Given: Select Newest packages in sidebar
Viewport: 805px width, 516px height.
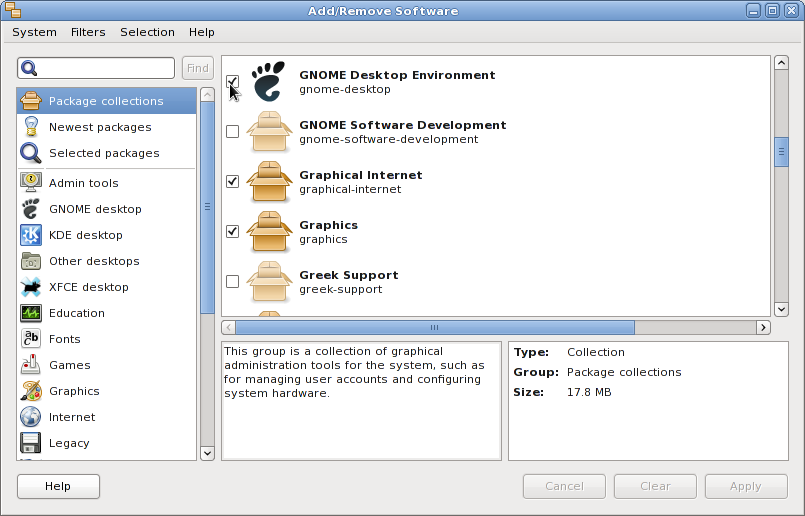Looking at the screenshot, I should (x=100, y=127).
